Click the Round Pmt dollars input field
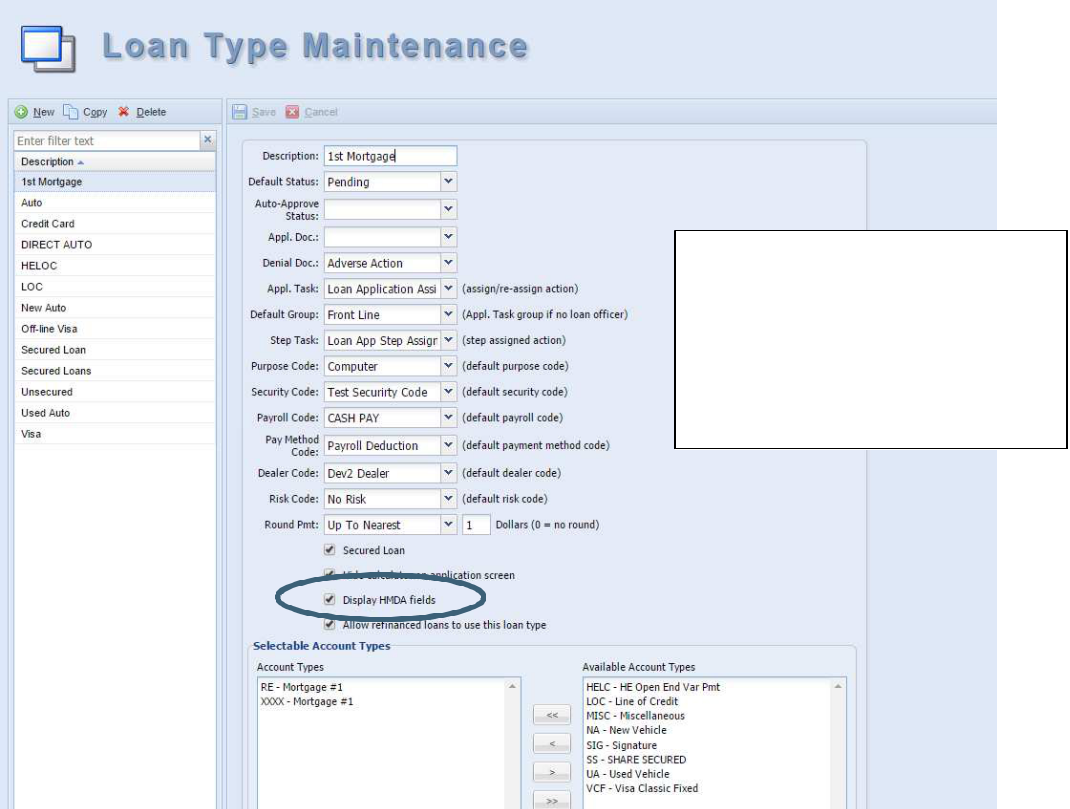1070x809 pixels. (x=476, y=525)
